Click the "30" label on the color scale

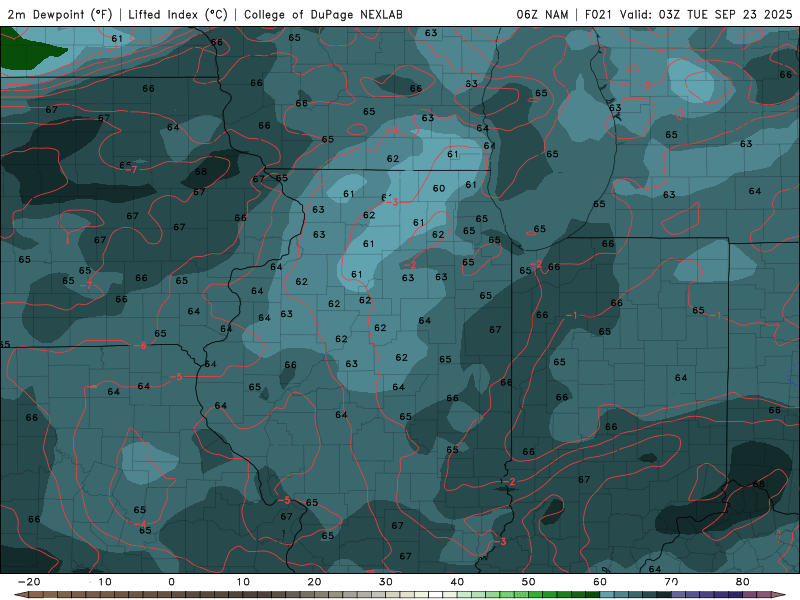point(386,582)
